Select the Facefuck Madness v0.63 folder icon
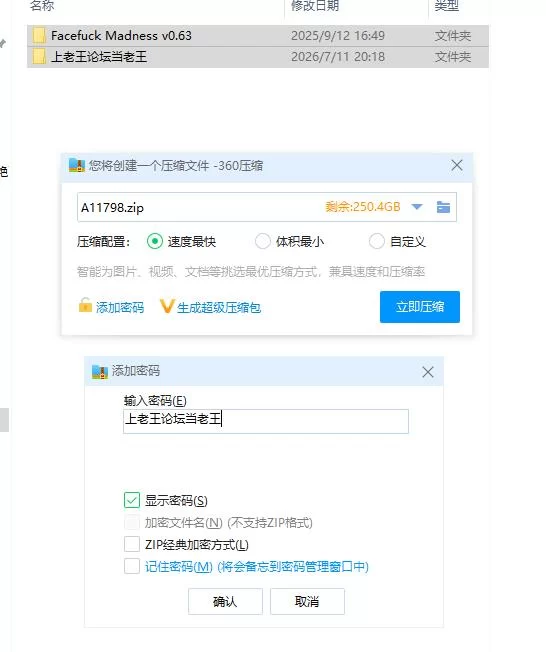 point(39,36)
